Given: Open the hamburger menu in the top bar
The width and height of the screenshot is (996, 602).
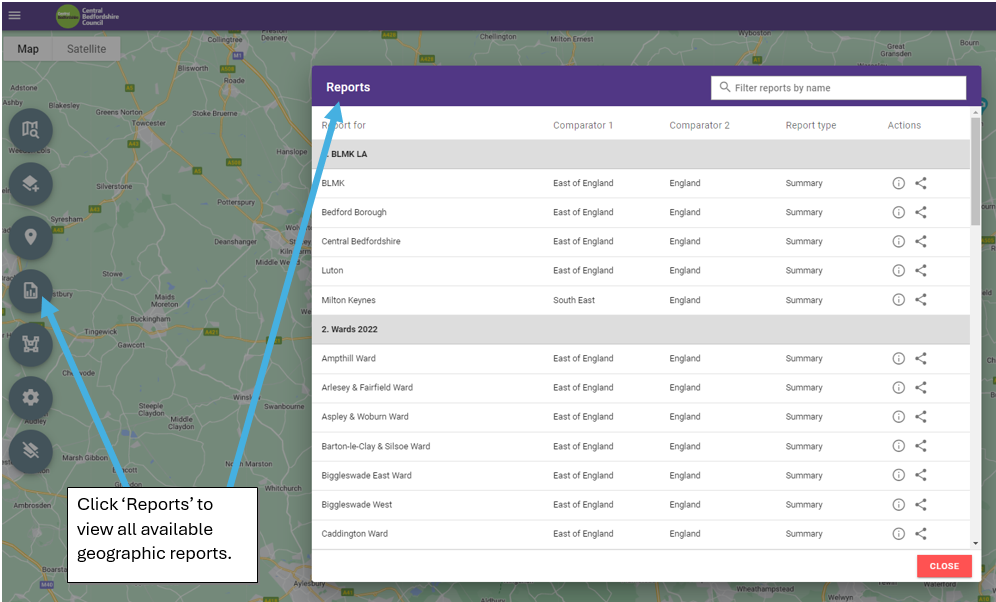Looking at the screenshot, I should (14, 15).
